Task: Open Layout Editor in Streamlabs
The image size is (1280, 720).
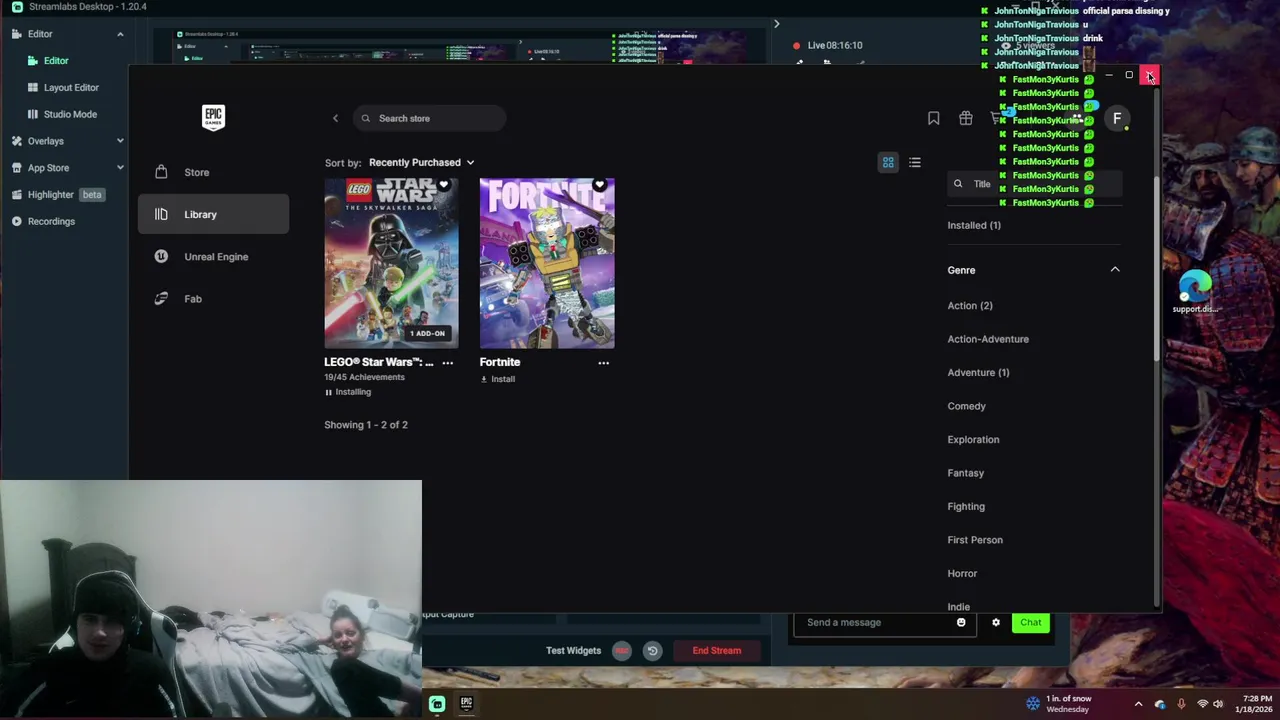Action: (x=71, y=88)
